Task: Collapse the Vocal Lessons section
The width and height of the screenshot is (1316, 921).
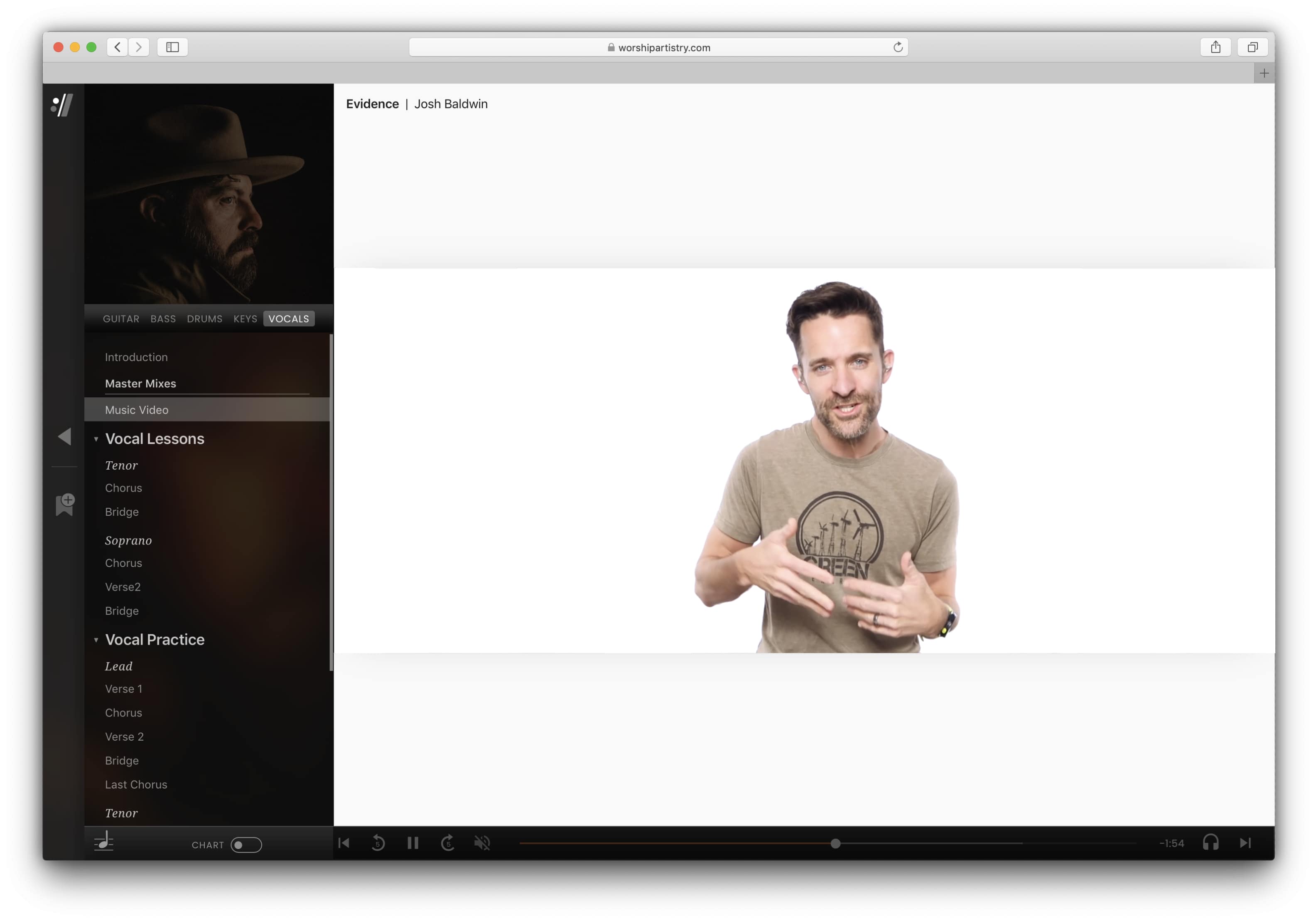Action: coord(96,439)
